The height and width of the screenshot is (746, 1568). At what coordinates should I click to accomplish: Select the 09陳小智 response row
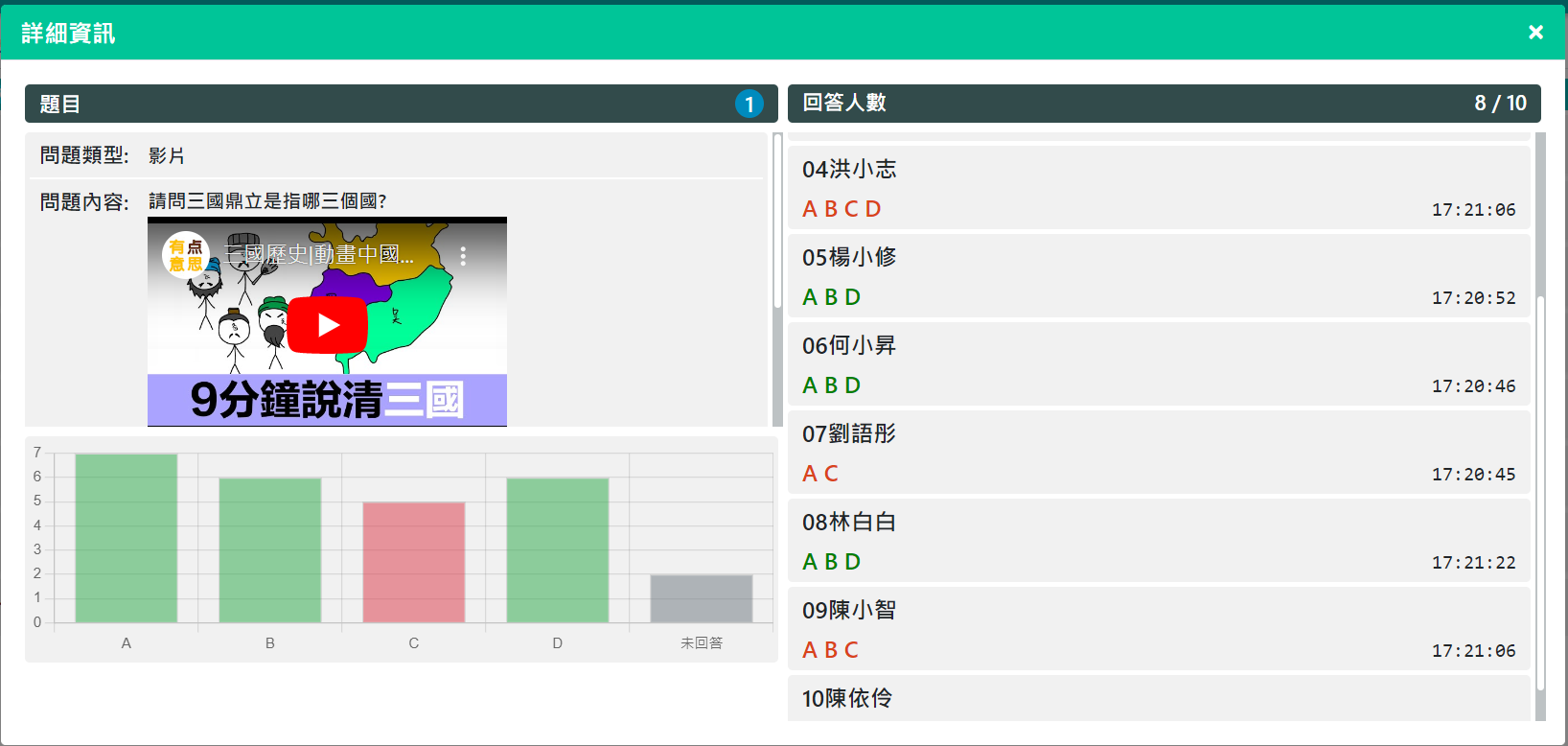coord(1159,628)
